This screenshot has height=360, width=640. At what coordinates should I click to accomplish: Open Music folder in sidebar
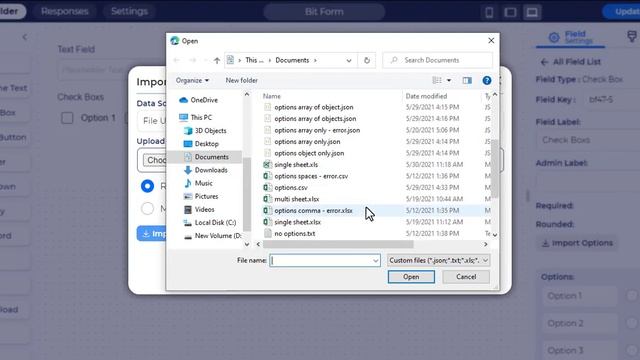pos(198,183)
